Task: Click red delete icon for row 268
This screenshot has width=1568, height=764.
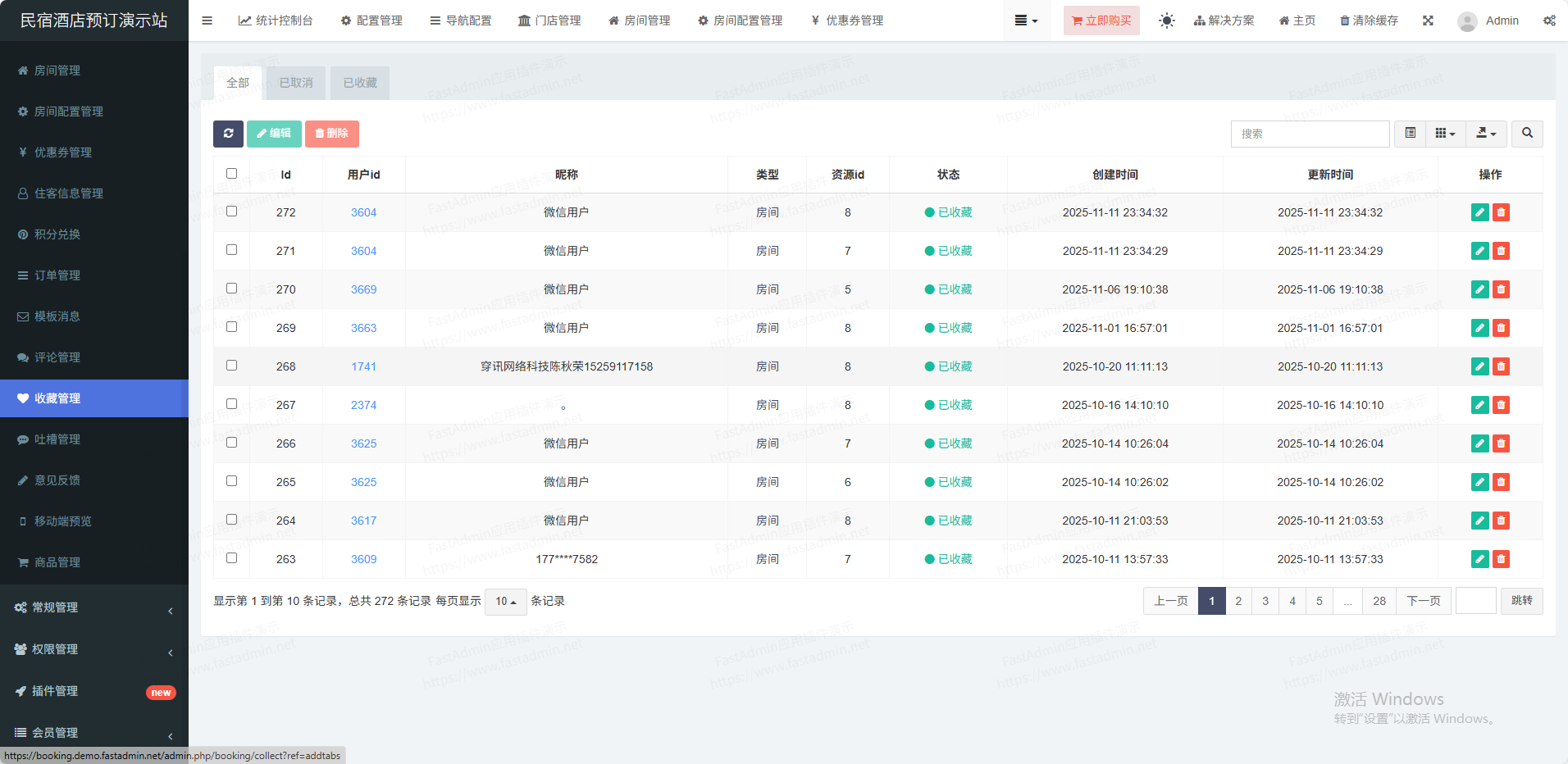Action: coord(1501,366)
